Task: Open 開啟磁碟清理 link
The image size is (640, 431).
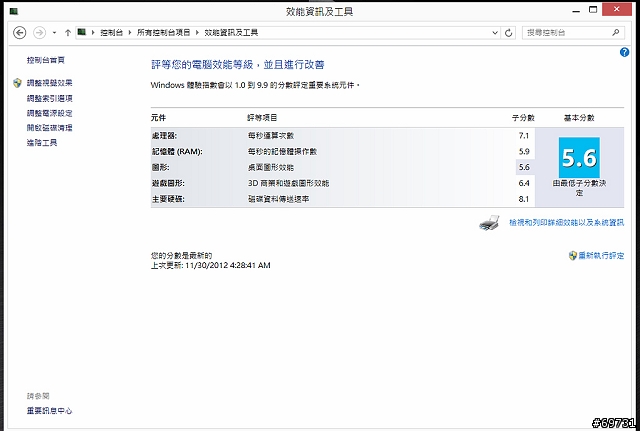Action: pyautogui.click(x=49, y=128)
